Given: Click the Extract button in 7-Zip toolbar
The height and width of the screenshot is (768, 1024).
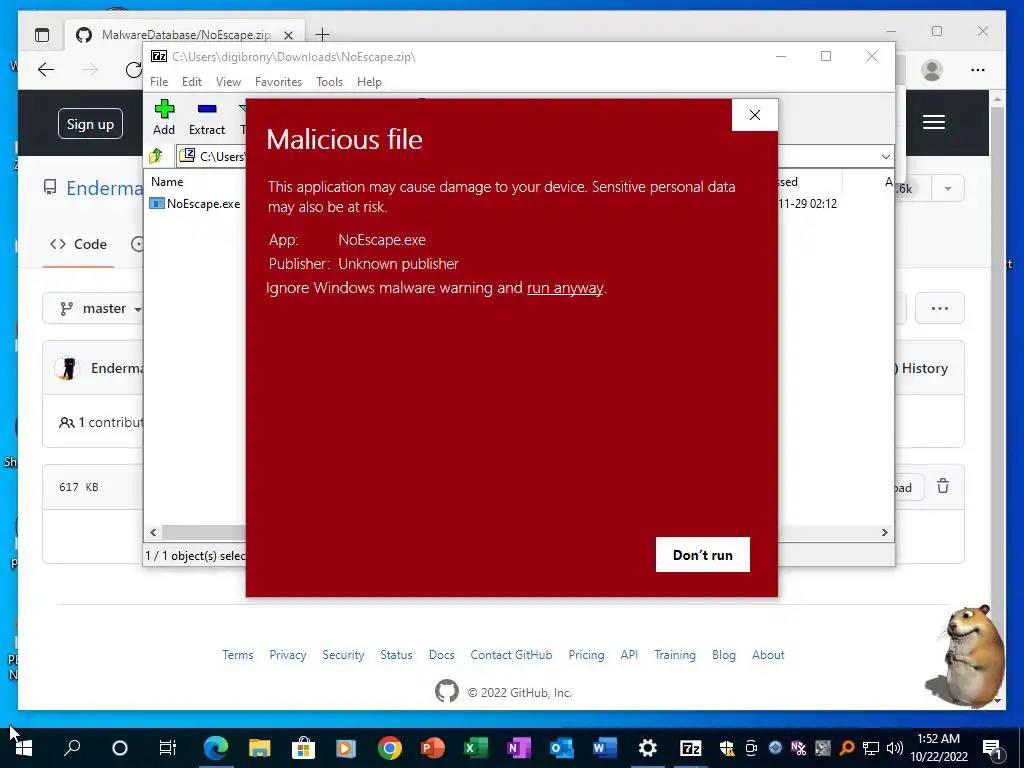Looking at the screenshot, I should (207, 118).
